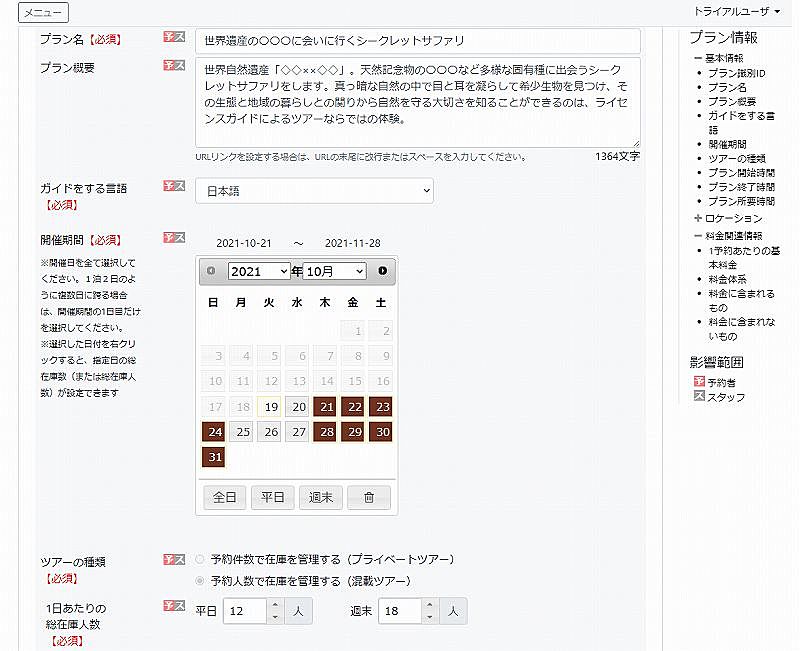Screen dimensions: 800x651
Task: Select プライベートツアー radio option
Action: 201,560
